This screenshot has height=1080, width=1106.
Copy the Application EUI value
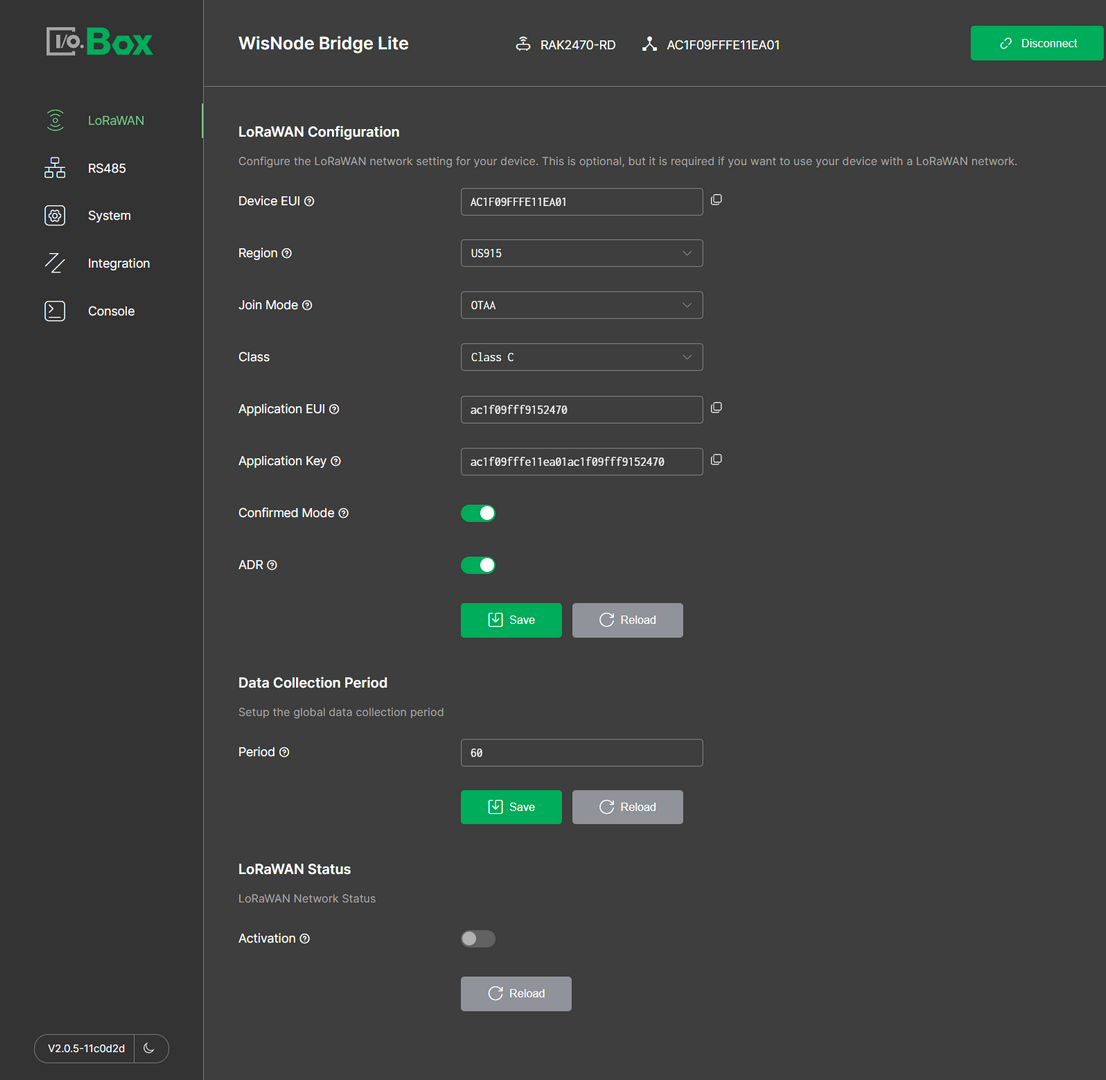(716, 408)
